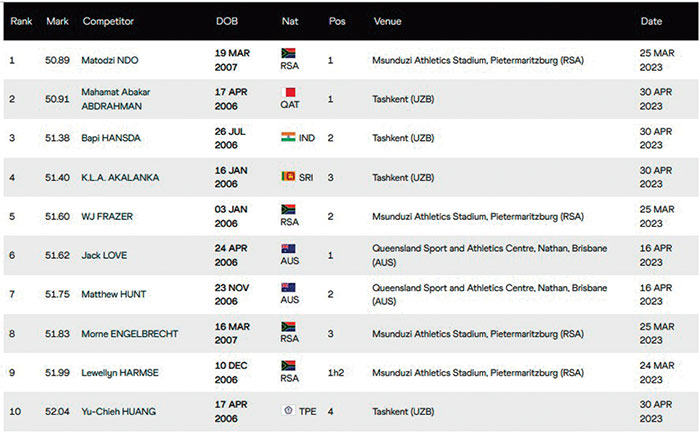Click Qatar flag beside ABDRAHMAN

pyautogui.click(x=288, y=90)
